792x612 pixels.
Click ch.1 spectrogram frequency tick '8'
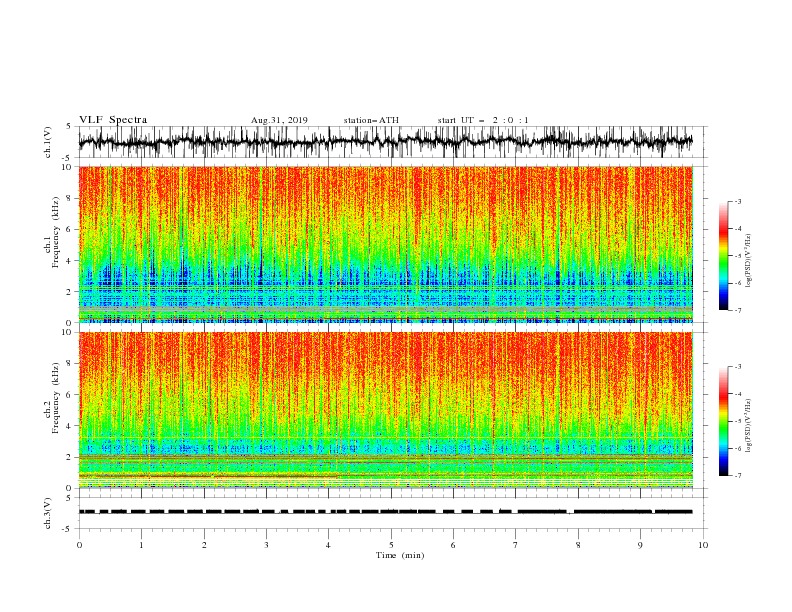(70, 198)
